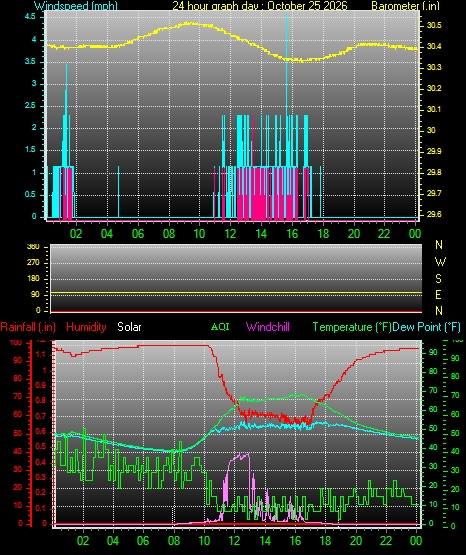Click the yellow wind direction line
Viewport: 466px width, 555px height.
[236, 293]
